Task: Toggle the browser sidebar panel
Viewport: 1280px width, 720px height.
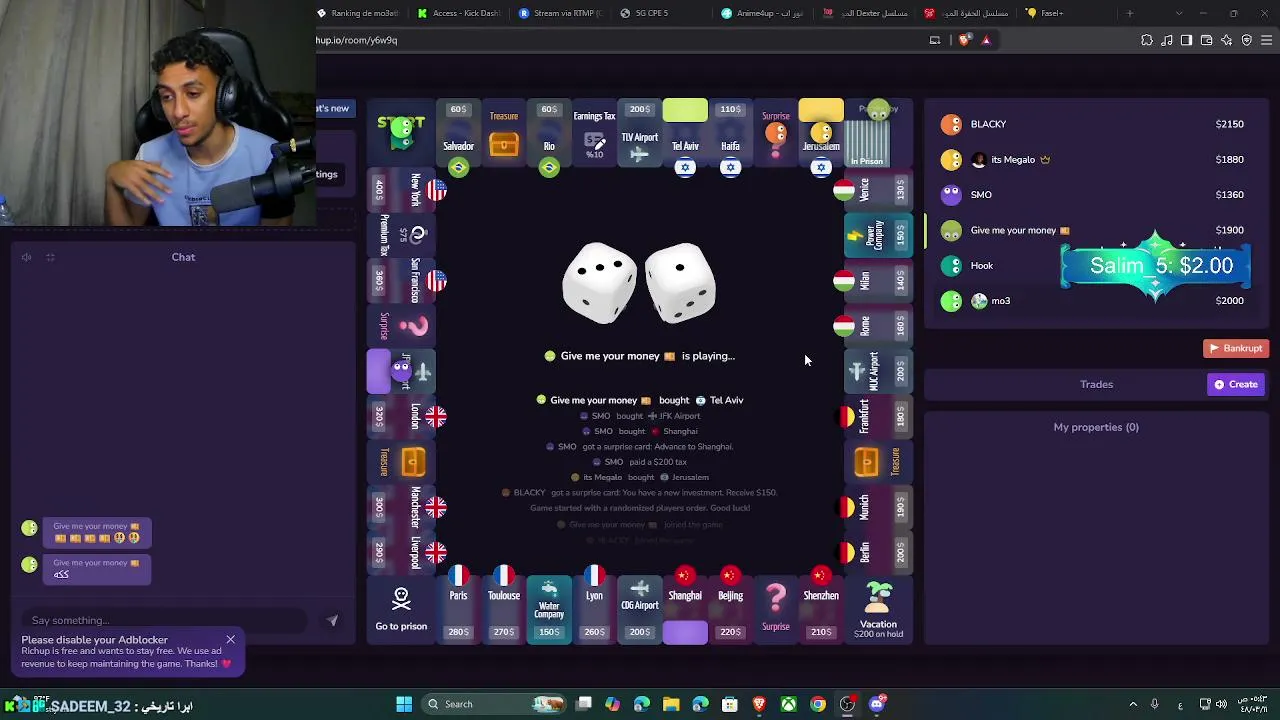Action: tap(1186, 40)
